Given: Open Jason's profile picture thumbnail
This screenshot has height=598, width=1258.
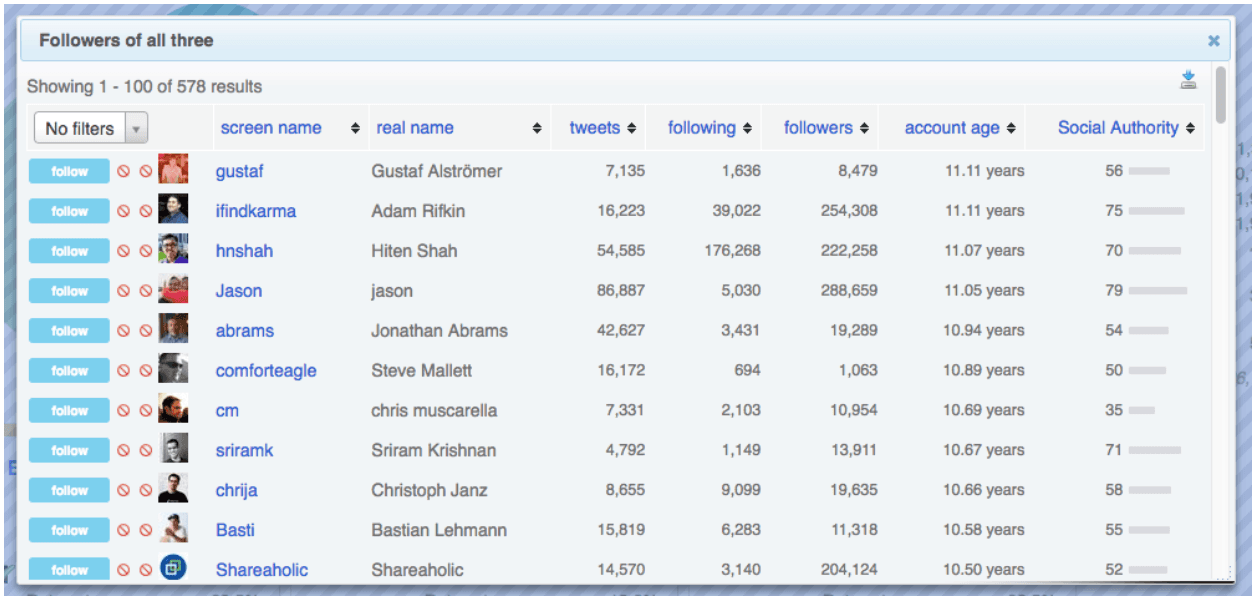Looking at the screenshot, I should click(172, 291).
